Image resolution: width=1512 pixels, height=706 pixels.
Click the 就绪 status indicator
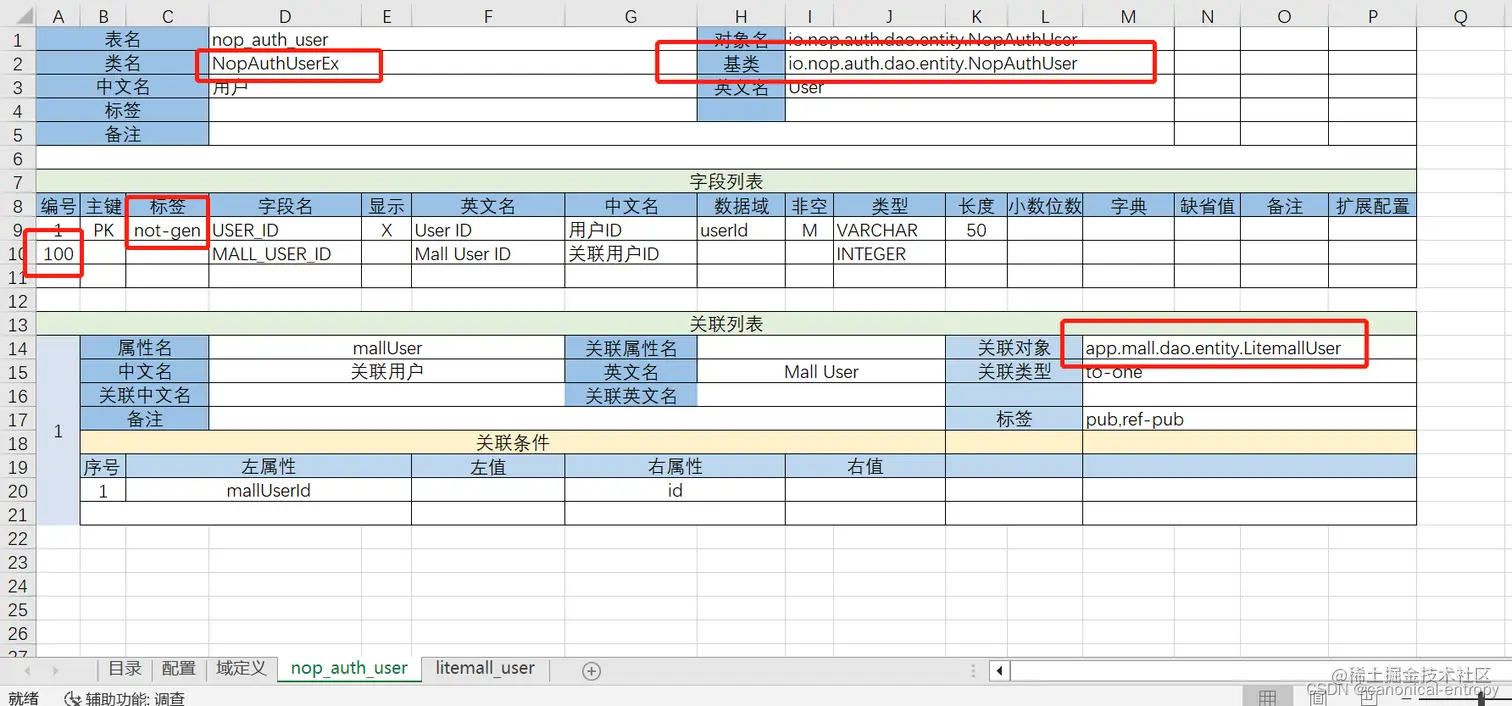pos(22,699)
